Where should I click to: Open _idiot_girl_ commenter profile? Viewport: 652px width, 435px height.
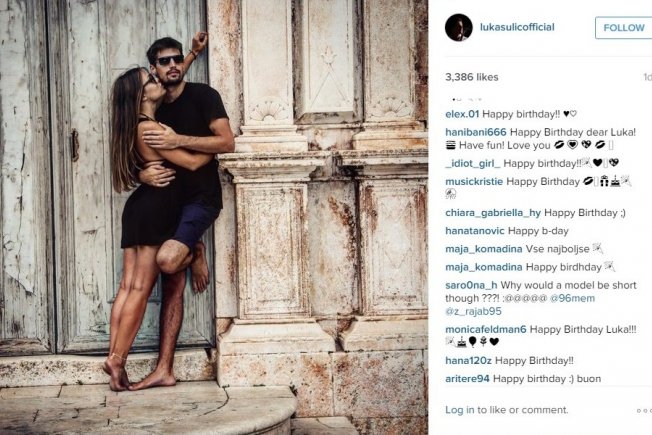tap(473, 163)
